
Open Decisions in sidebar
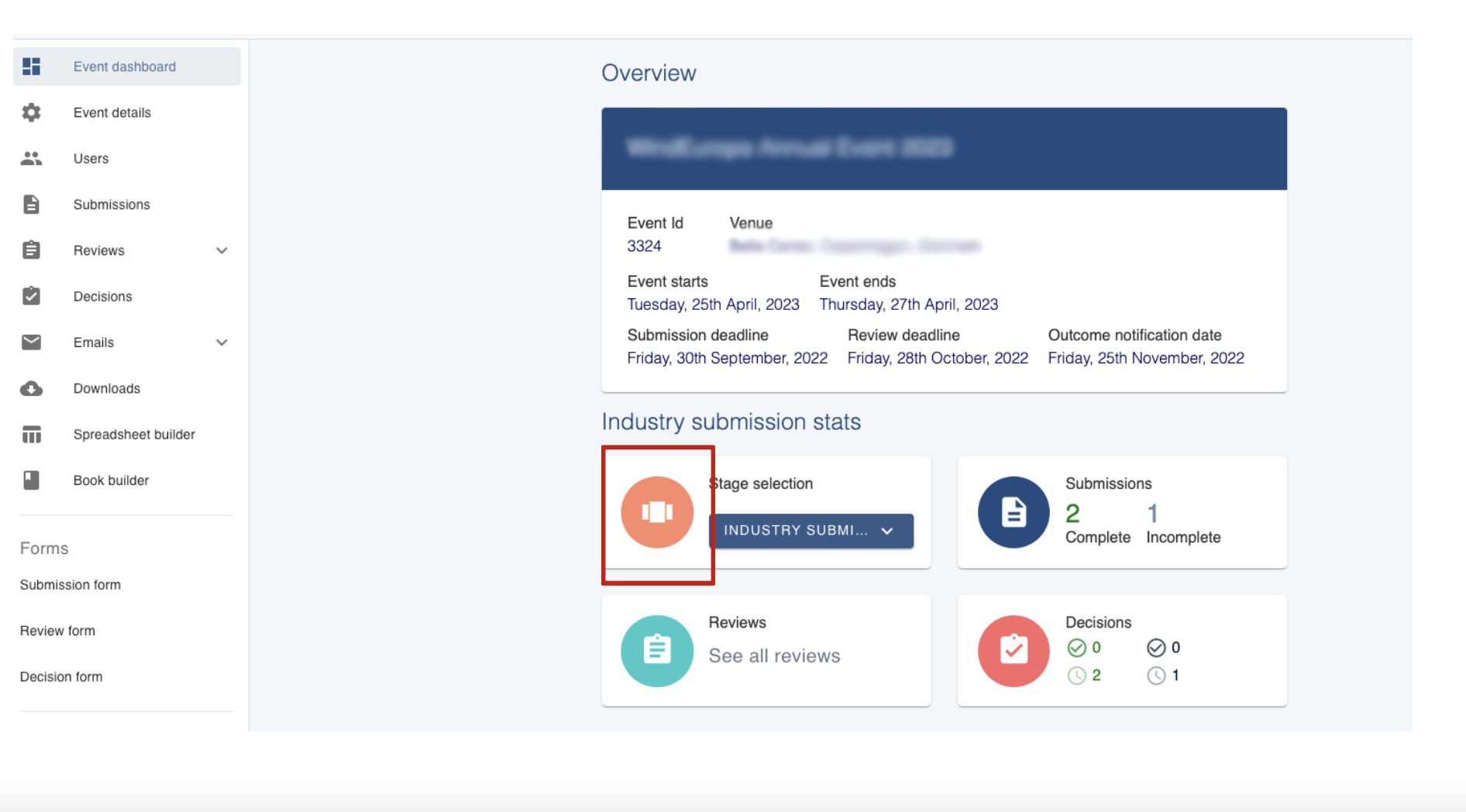point(127,296)
